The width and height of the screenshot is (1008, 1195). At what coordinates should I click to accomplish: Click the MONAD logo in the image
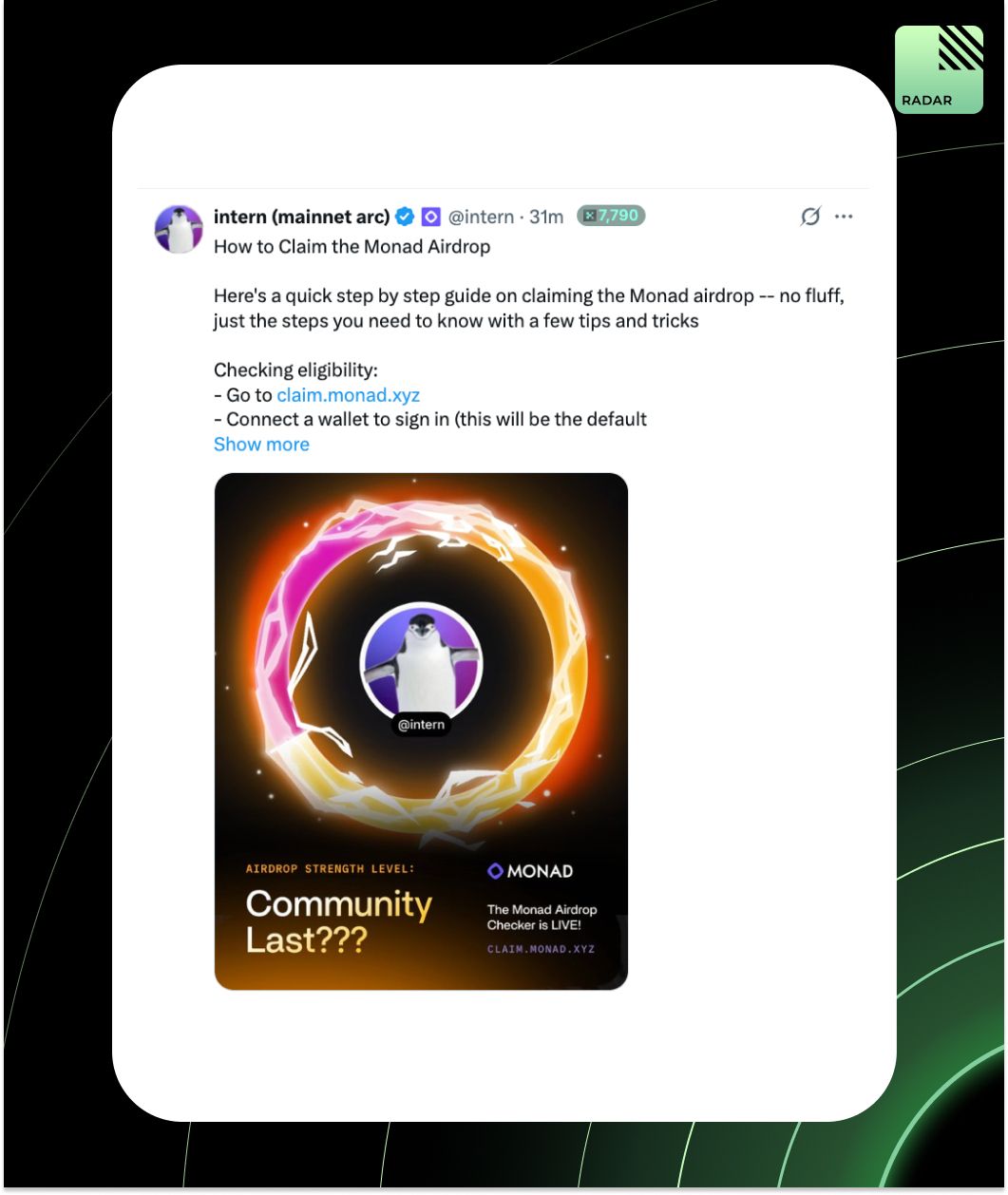pyautogui.click(x=530, y=871)
